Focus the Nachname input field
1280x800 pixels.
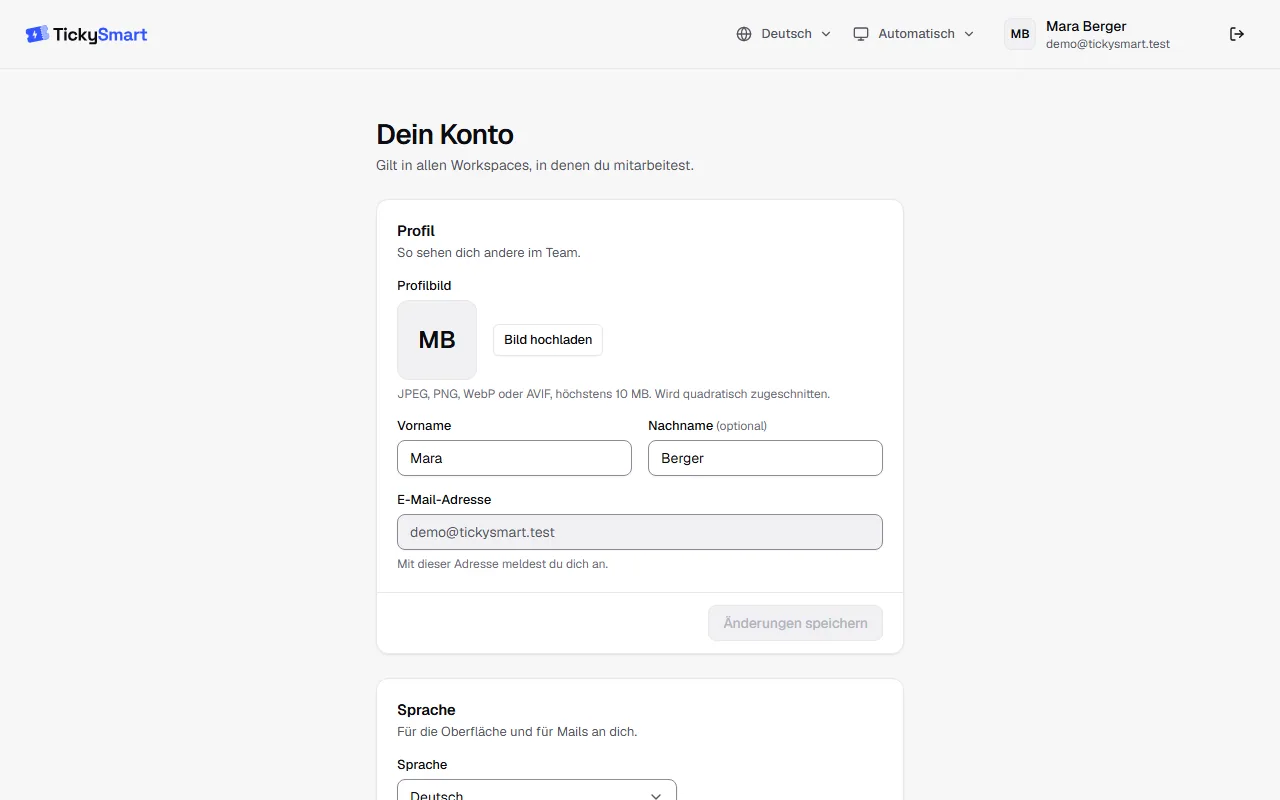click(x=765, y=458)
